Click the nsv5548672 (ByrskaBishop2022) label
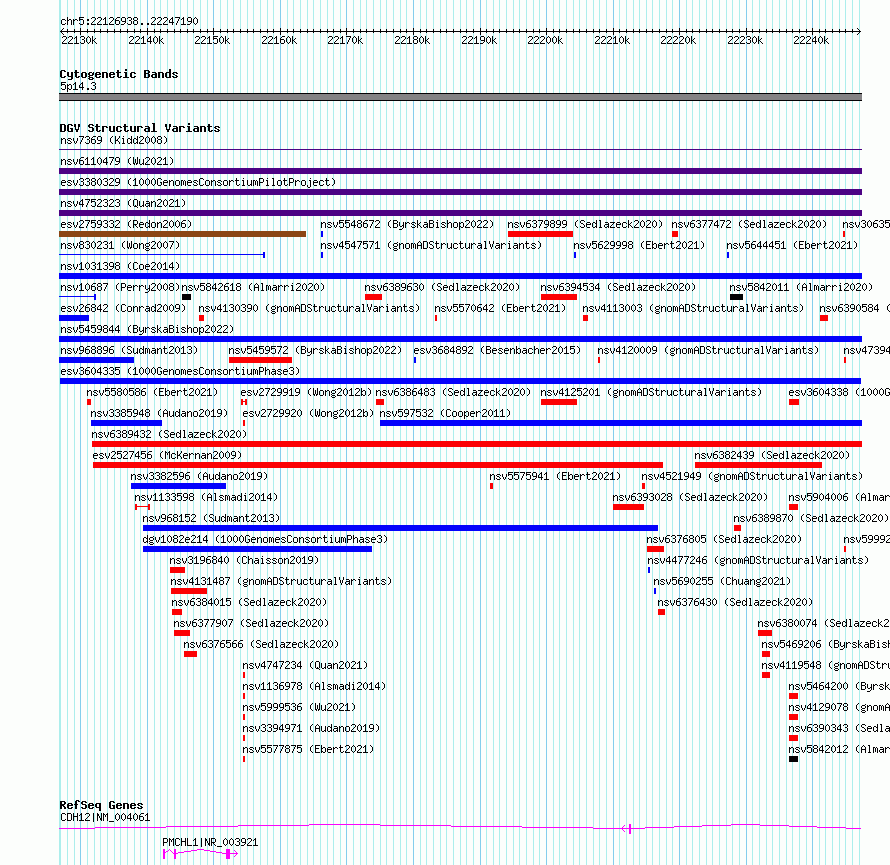 point(407,224)
